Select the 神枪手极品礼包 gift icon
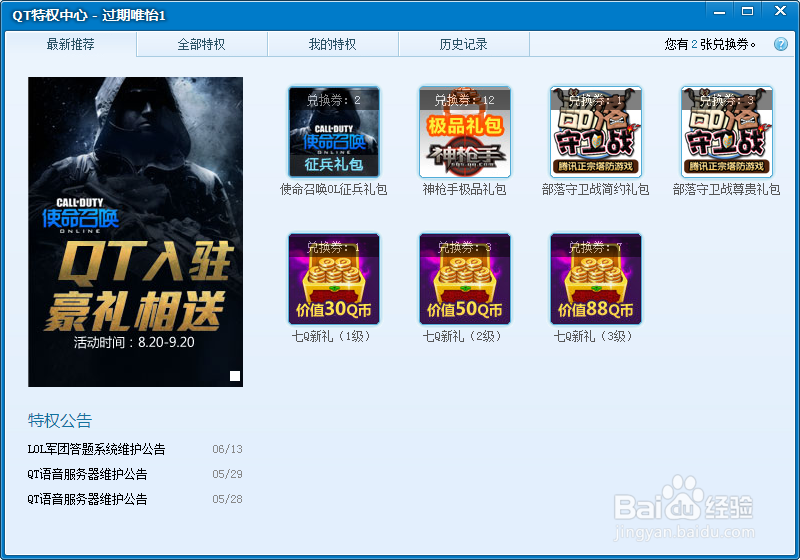 click(x=465, y=132)
